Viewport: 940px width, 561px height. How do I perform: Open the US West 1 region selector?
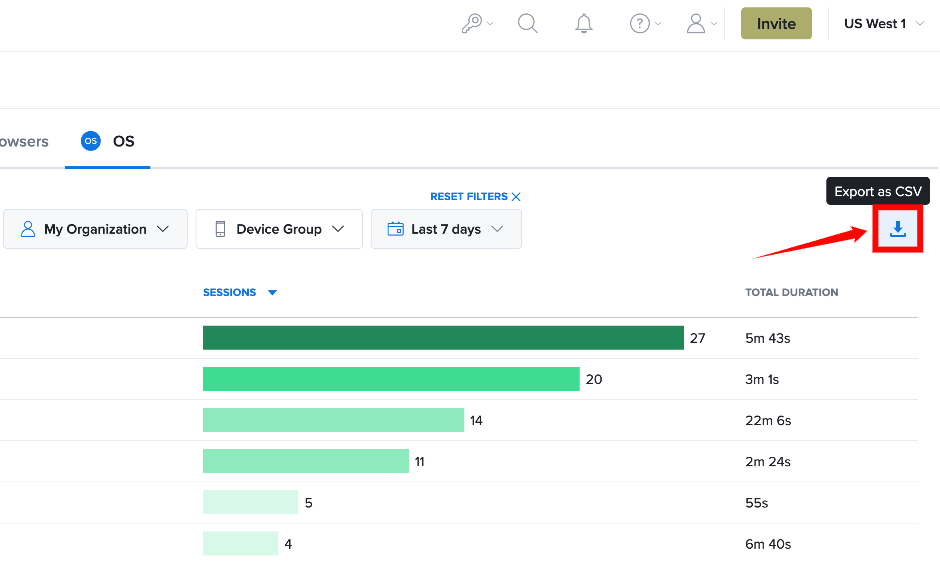(884, 23)
